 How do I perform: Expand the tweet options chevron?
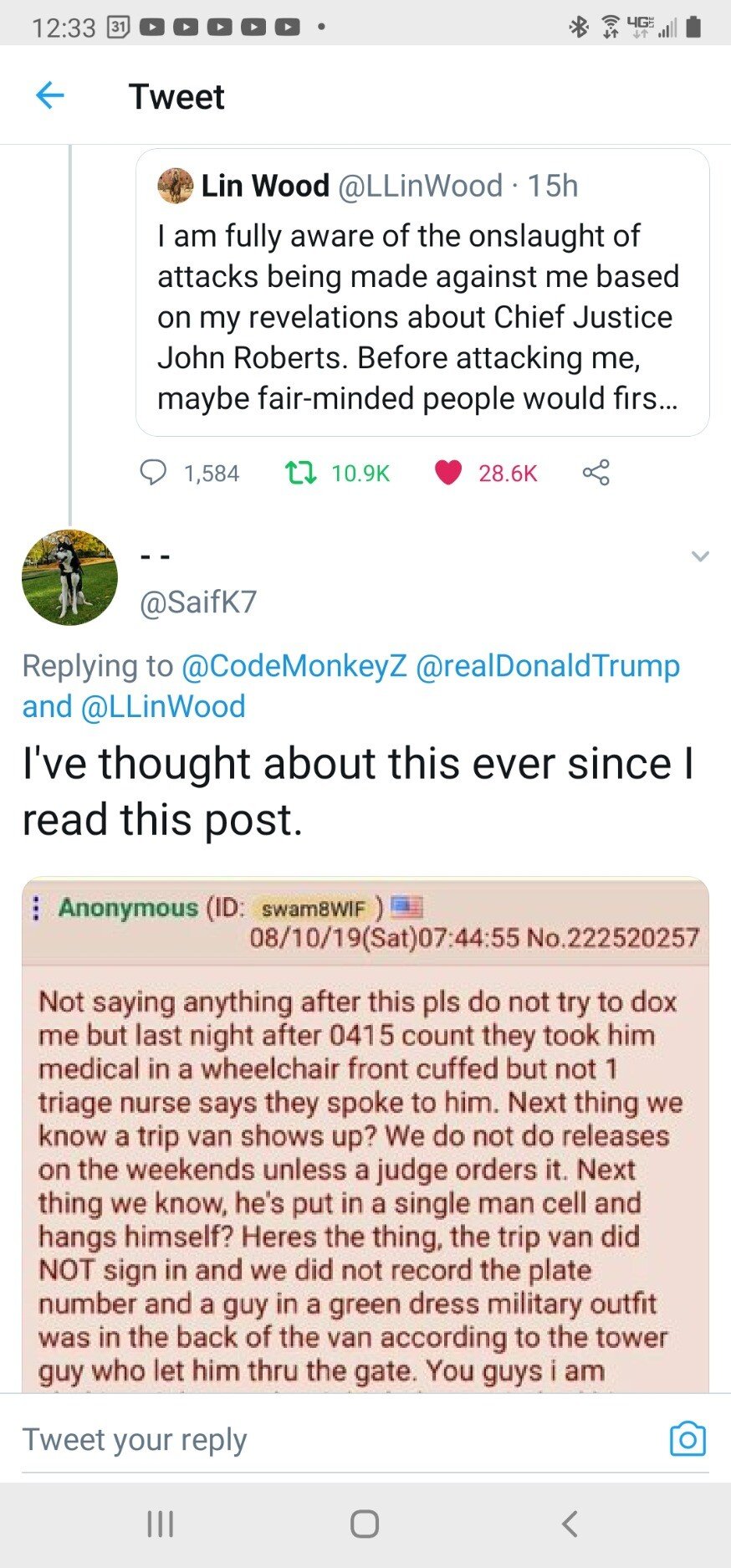(x=700, y=556)
